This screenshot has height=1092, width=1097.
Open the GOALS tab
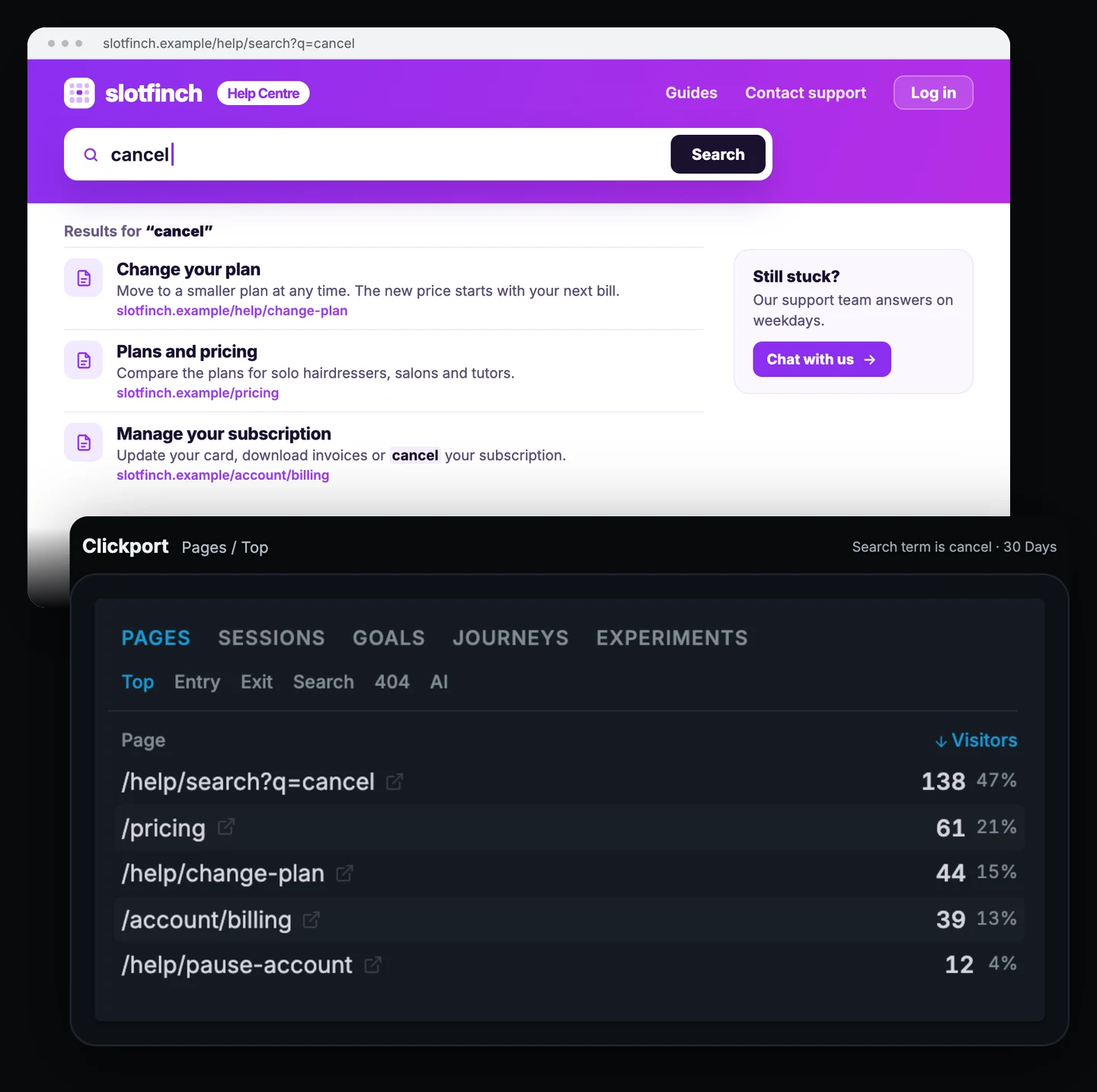coord(389,638)
